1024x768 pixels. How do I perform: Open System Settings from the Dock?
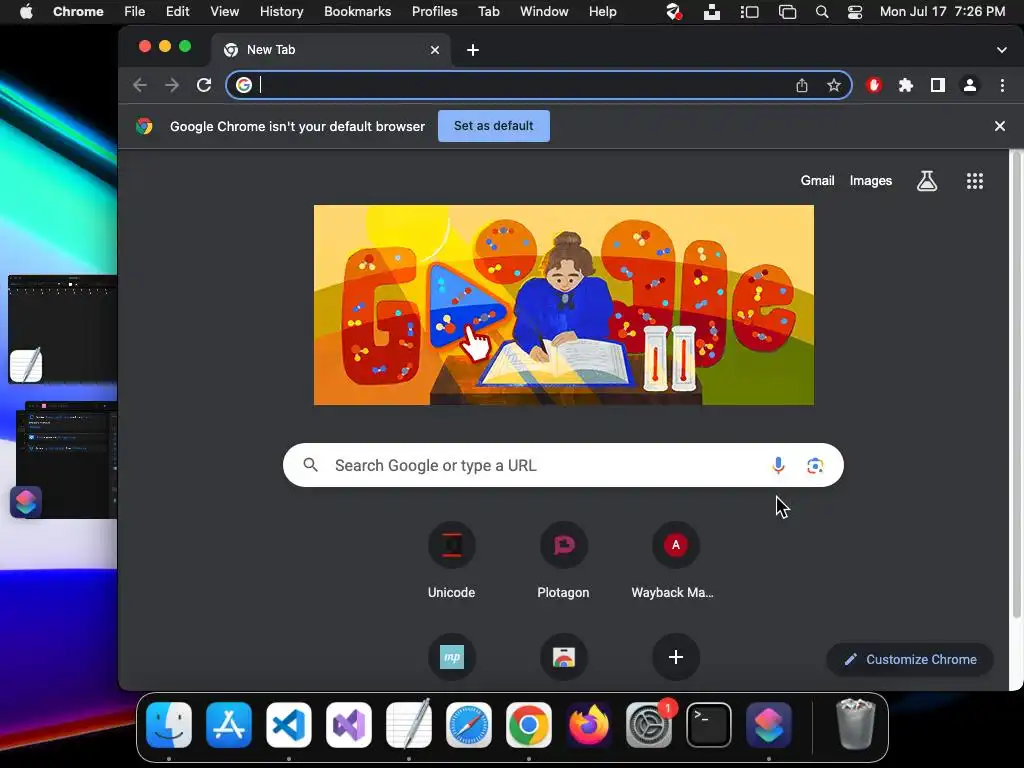(x=648, y=725)
